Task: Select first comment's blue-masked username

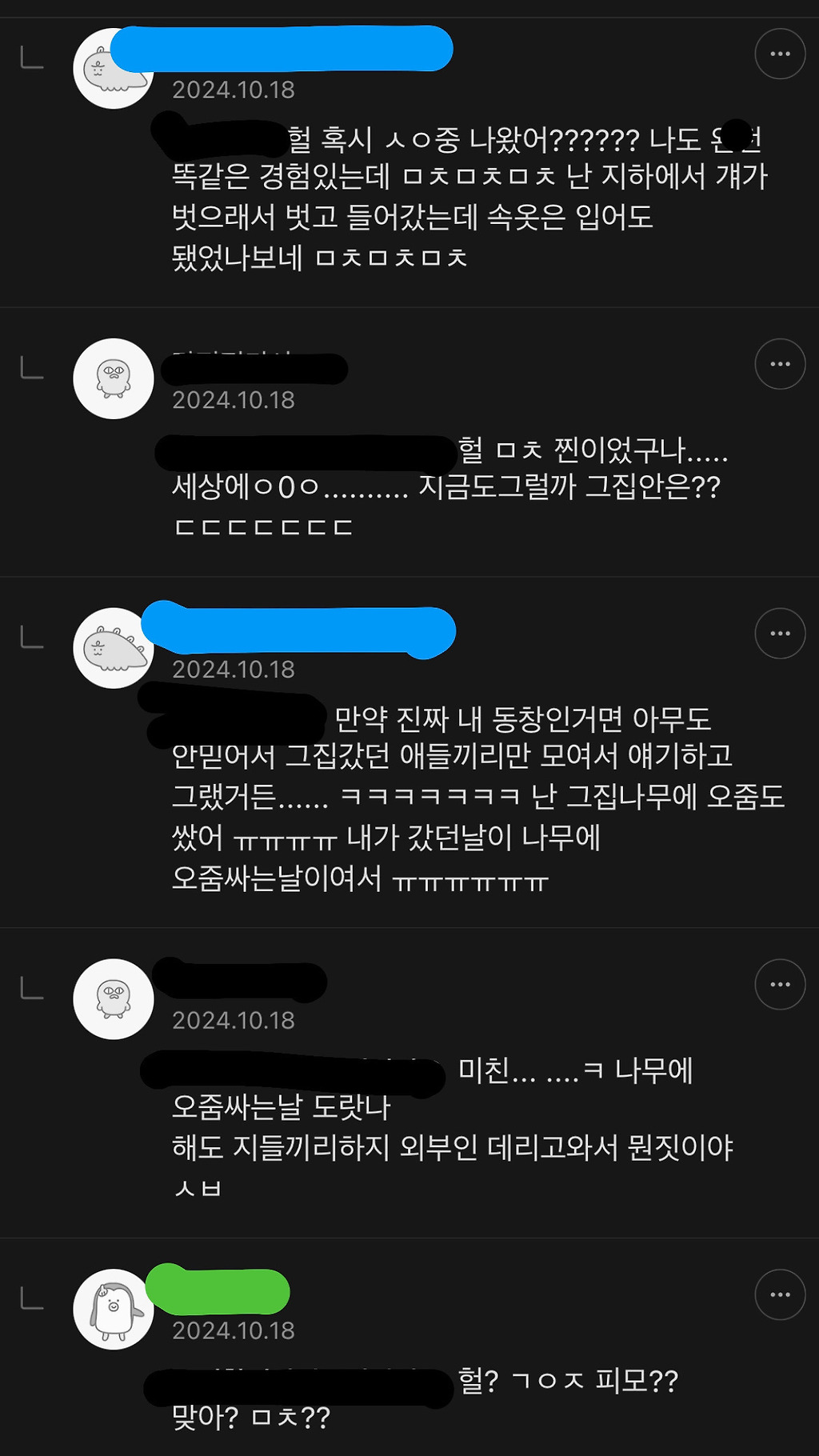Action: tap(282, 48)
